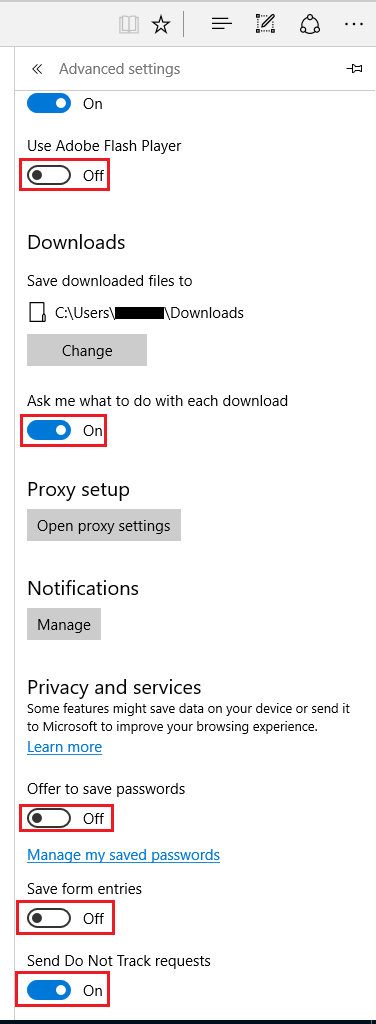This screenshot has width=376, height=1024.
Task: Toggle the topmost On switch
Action: tap(49, 103)
